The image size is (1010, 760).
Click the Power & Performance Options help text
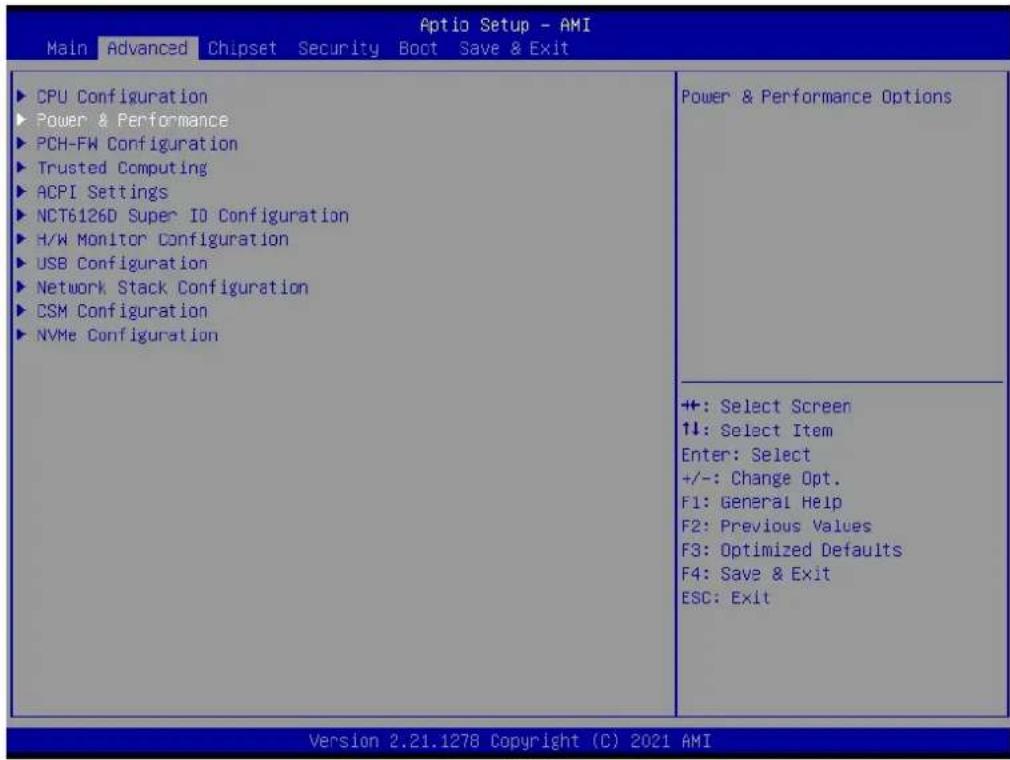click(x=816, y=97)
